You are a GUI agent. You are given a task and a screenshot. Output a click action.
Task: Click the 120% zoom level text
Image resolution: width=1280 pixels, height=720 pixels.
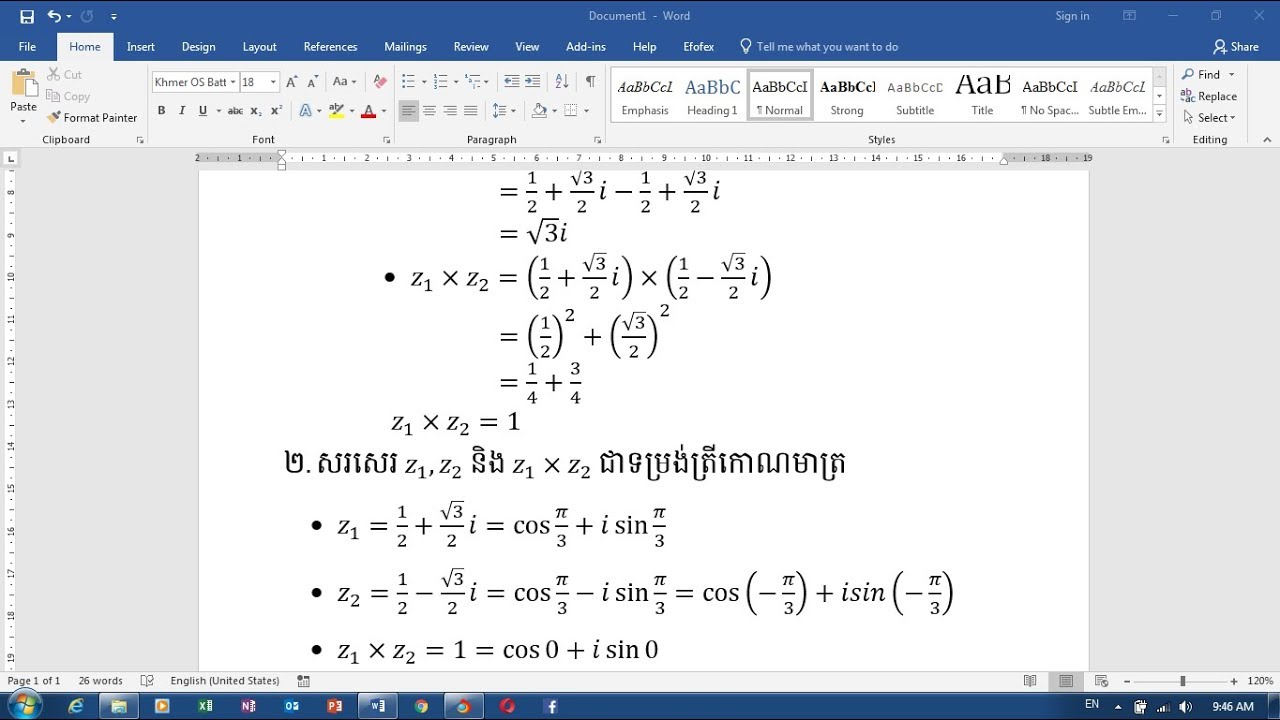click(x=1260, y=681)
